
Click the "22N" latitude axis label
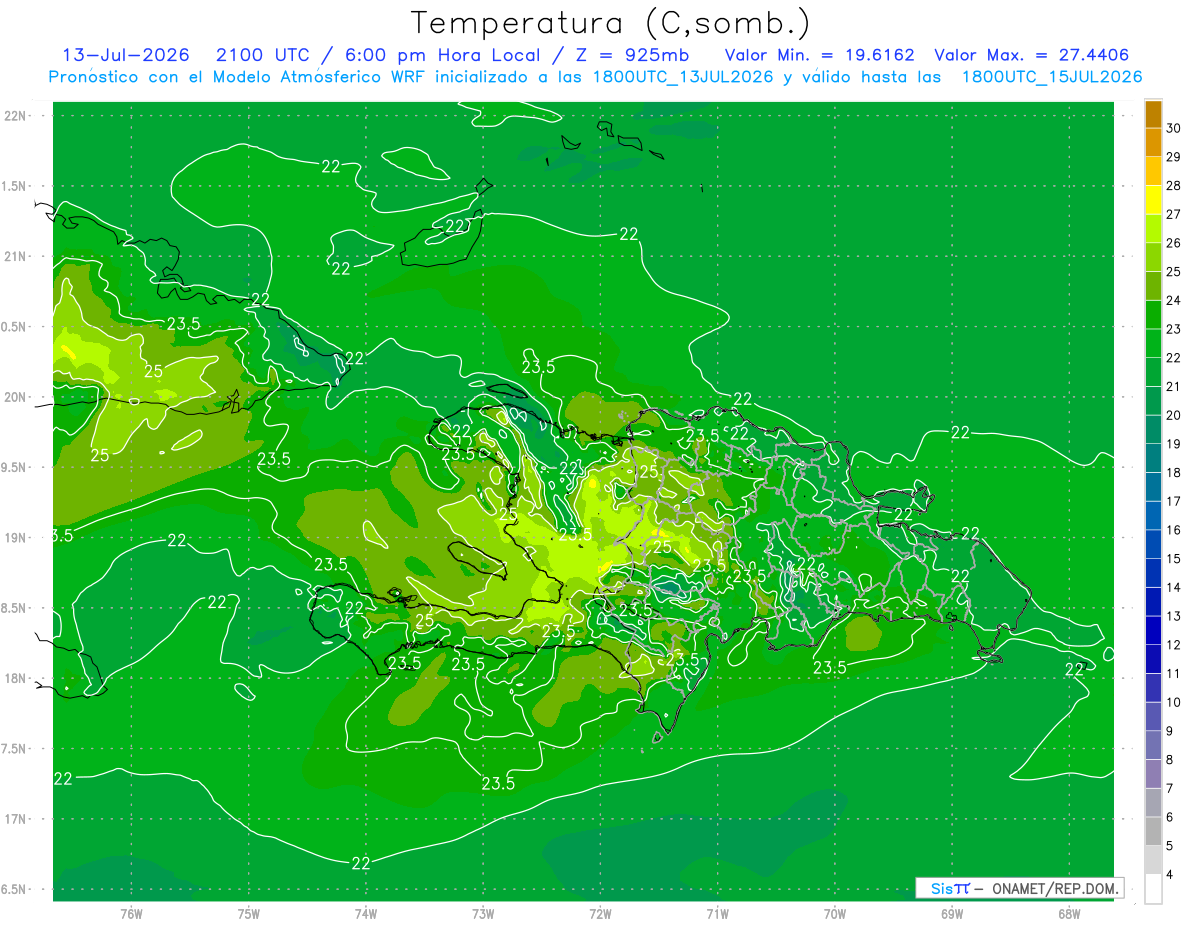pyautogui.click(x=17, y=116)
